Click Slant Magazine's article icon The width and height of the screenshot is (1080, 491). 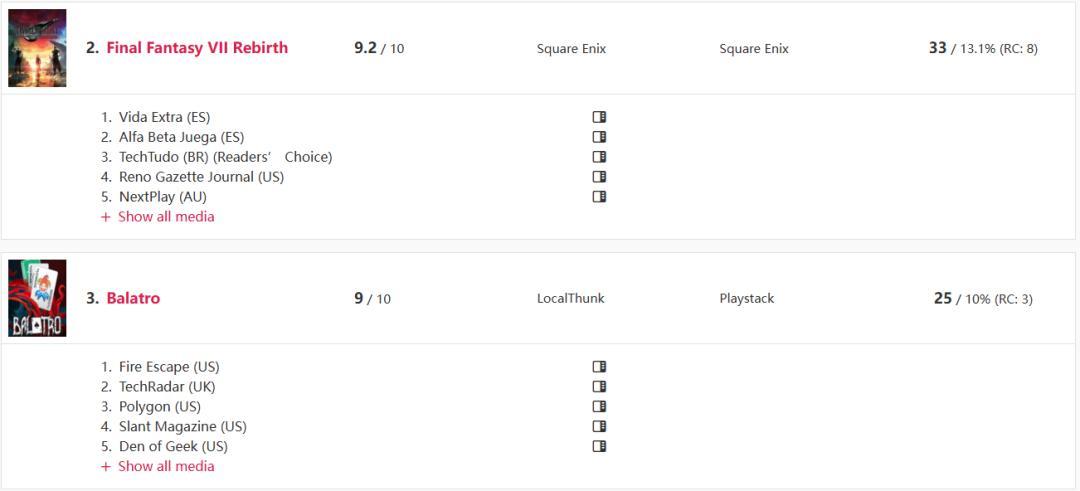click(600, 427)
